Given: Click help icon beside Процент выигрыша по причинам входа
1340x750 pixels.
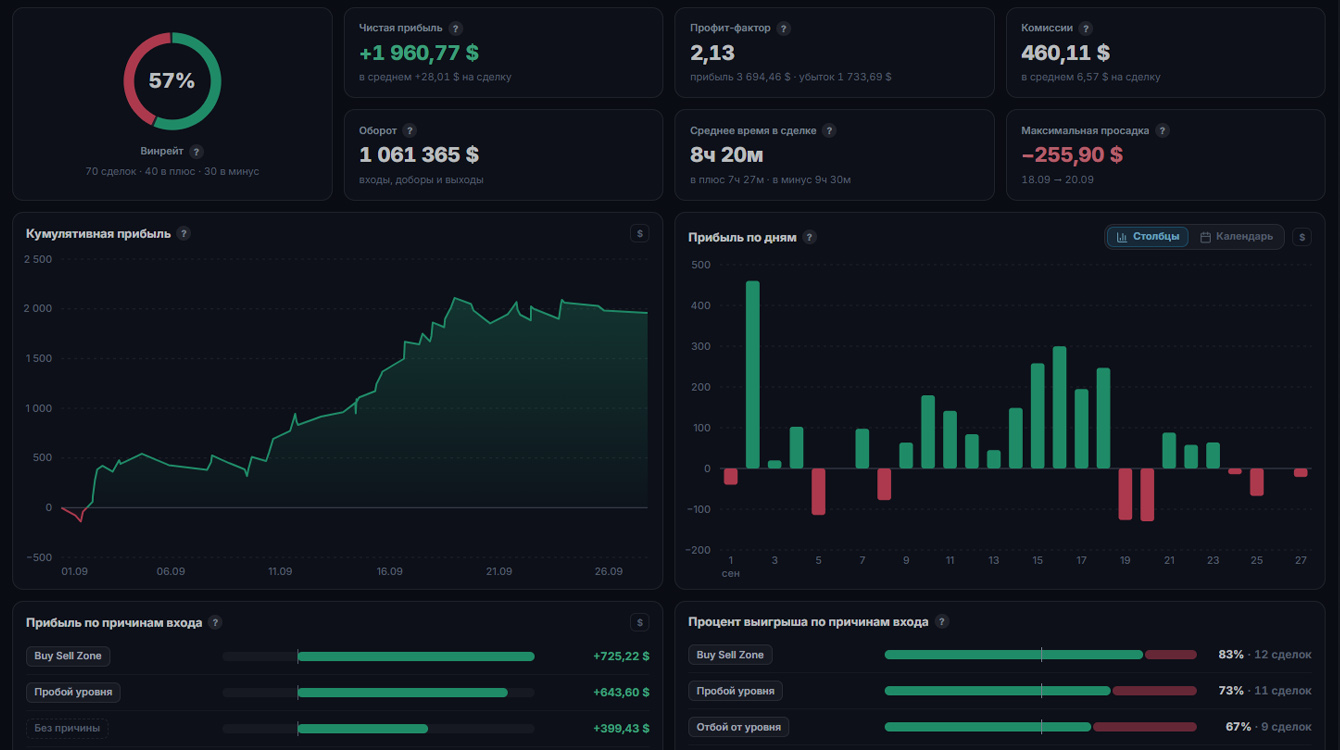Looking at the screenshot, I should click(x=941, y=622).
